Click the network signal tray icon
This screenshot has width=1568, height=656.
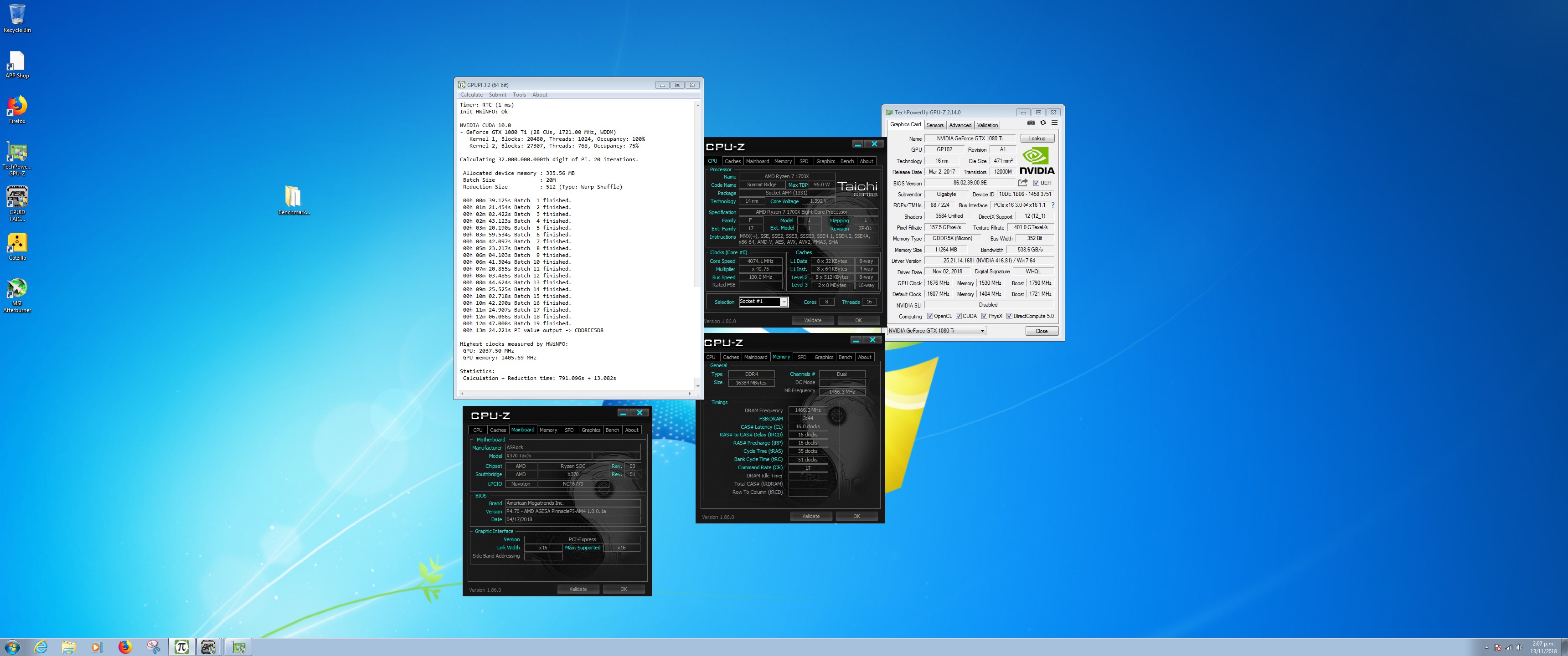click(x=1508, y=647)
